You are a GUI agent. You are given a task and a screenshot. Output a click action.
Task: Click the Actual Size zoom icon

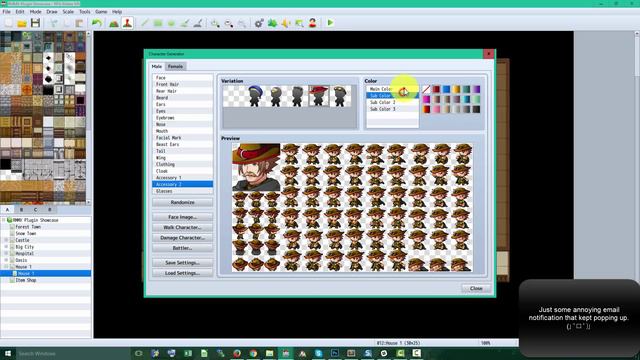click(242, 23)
